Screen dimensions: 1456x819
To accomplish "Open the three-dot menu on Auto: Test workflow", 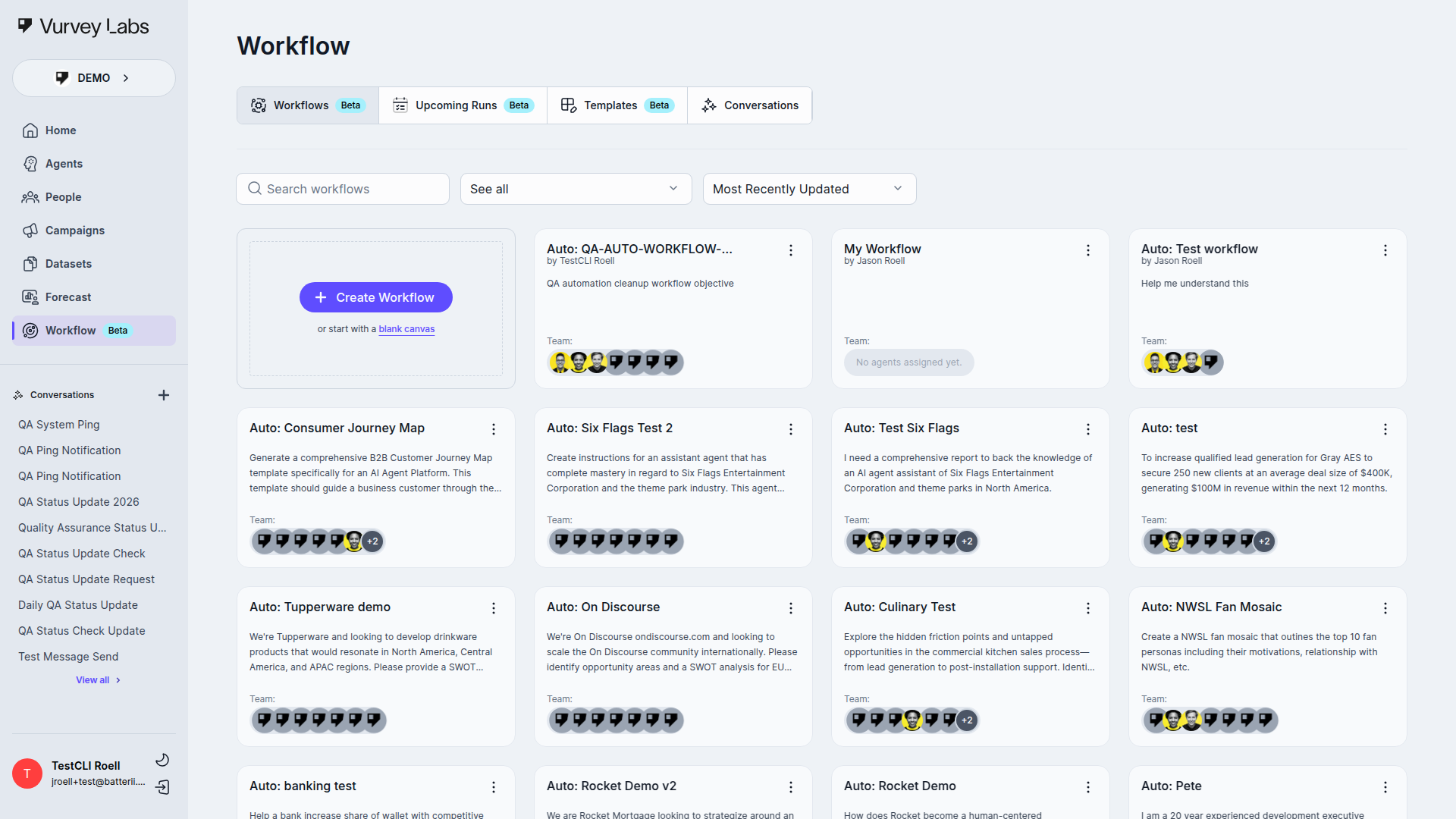I will pos(1385,250).
